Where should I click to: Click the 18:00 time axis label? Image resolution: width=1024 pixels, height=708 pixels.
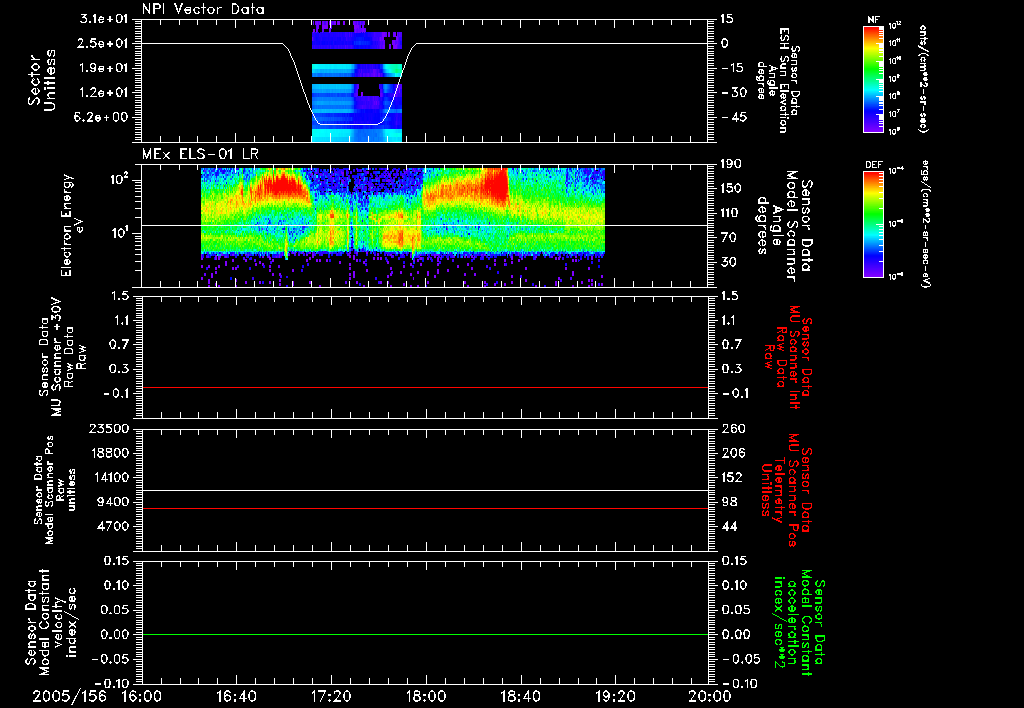point(426,696)
